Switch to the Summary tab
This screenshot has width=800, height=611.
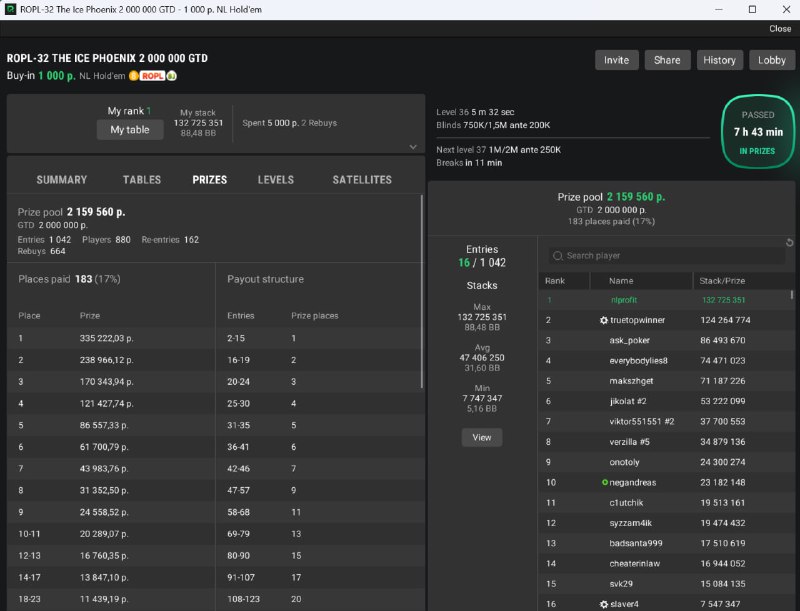click(62, 180)
